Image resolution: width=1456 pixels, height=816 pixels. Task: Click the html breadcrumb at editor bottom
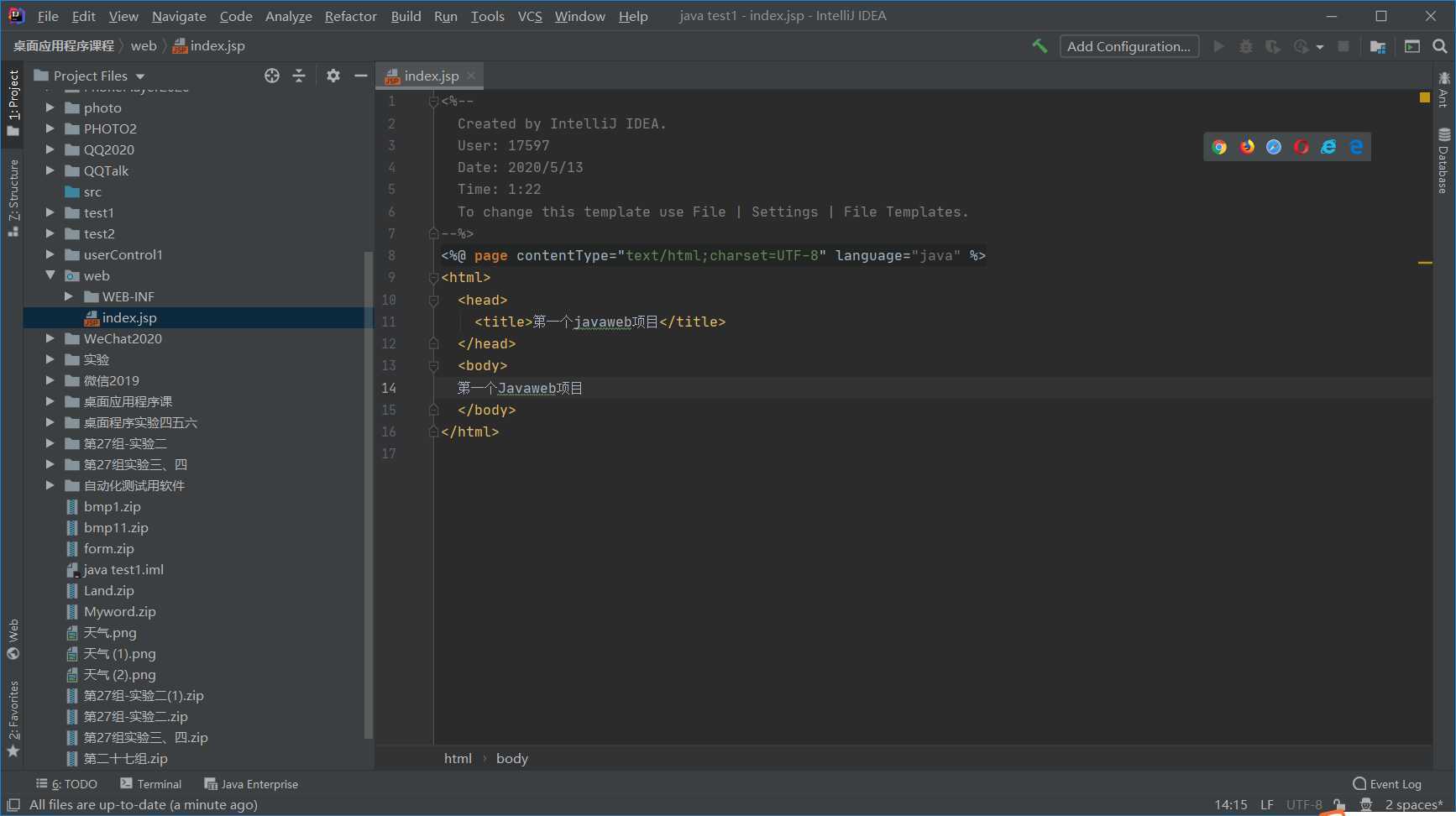(x=458, y=758)
